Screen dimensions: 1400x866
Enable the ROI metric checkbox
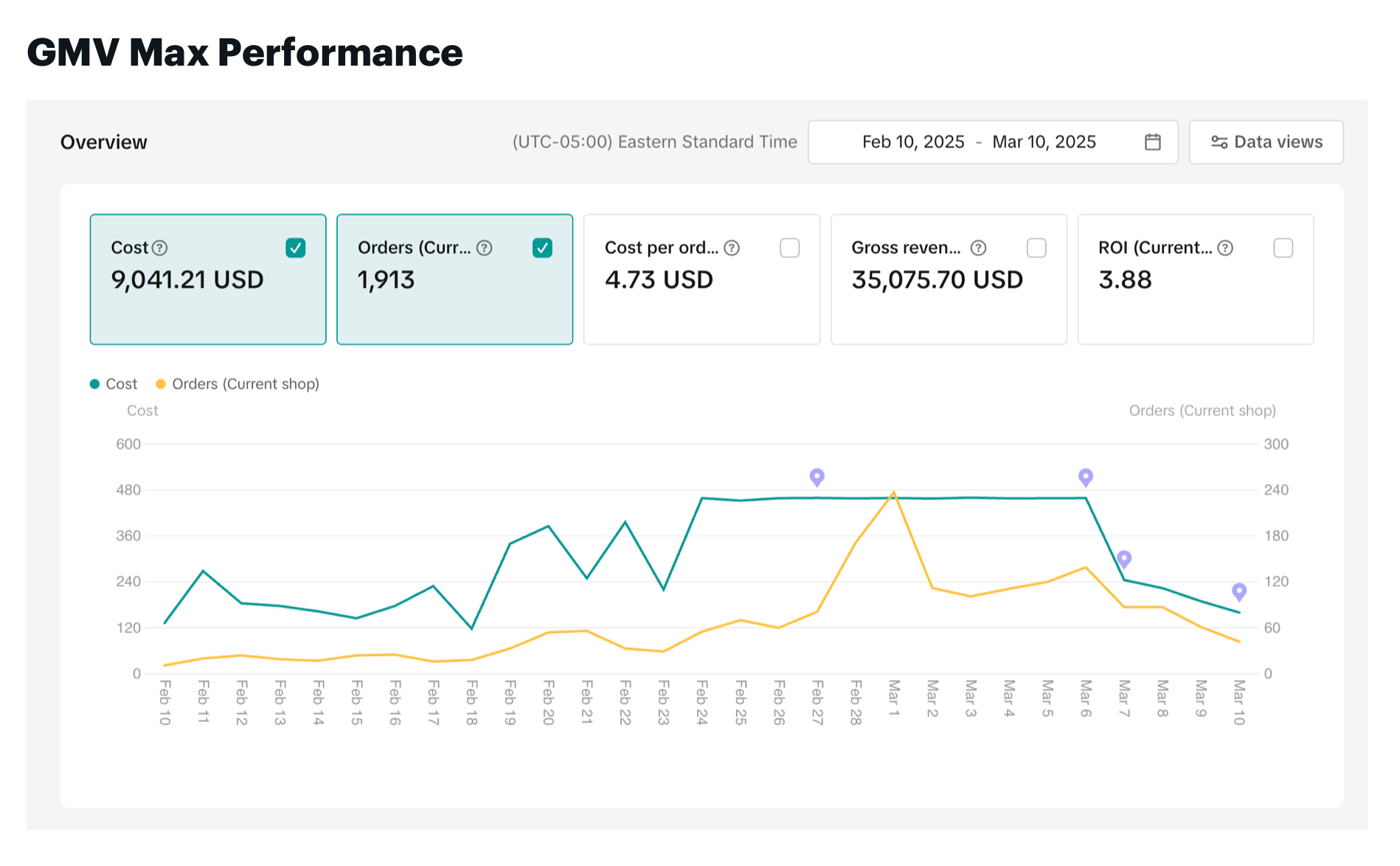point(1283,248)
